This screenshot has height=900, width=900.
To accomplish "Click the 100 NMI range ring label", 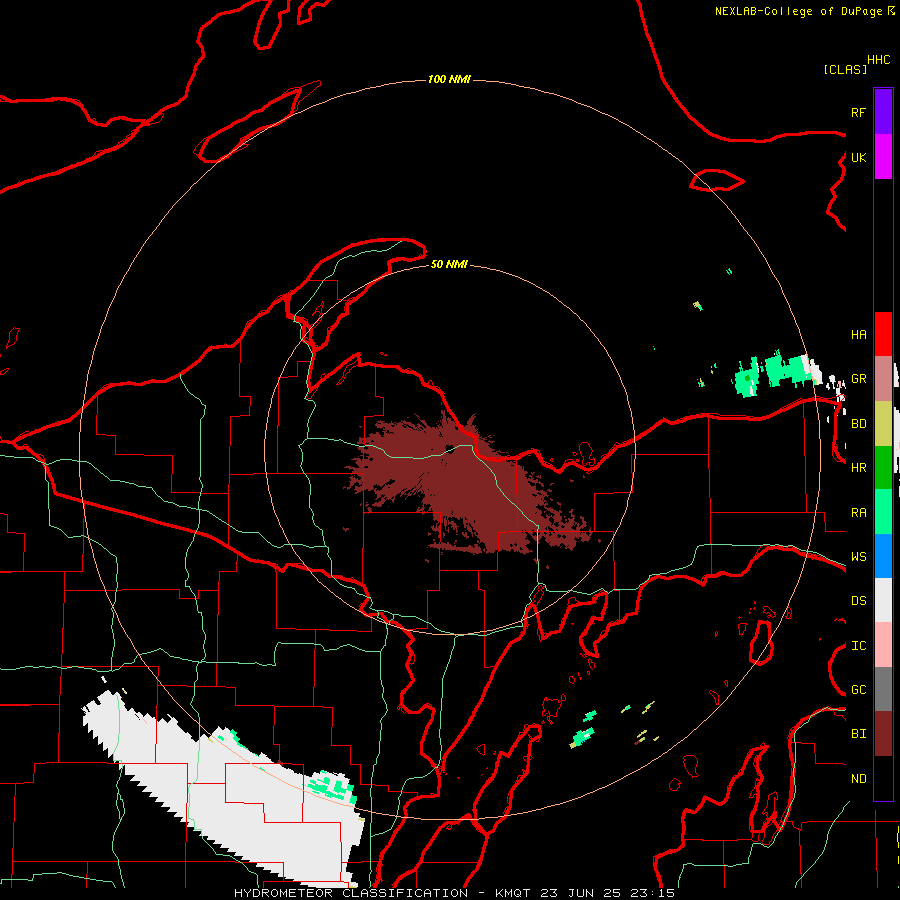I will pos(449,79).
